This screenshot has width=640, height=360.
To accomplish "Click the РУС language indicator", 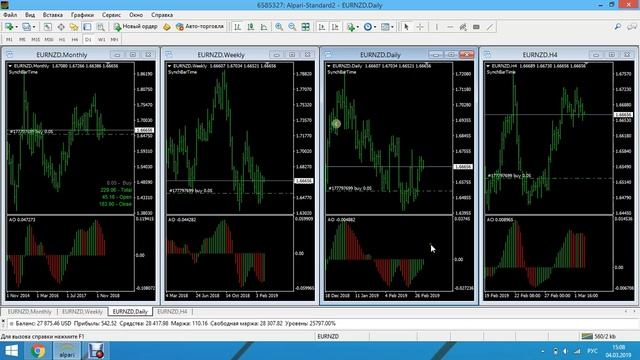I will tap(592, 351).
